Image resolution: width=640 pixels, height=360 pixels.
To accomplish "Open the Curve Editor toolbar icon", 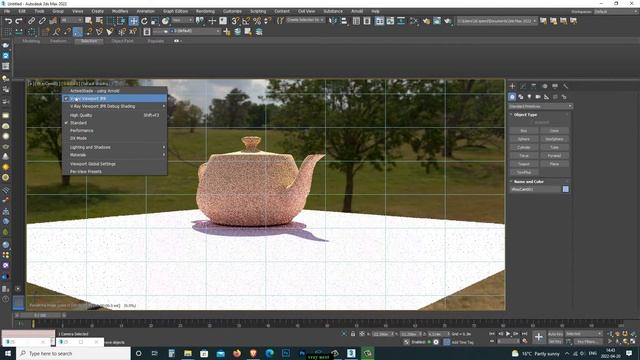I will tap(390, 21).
